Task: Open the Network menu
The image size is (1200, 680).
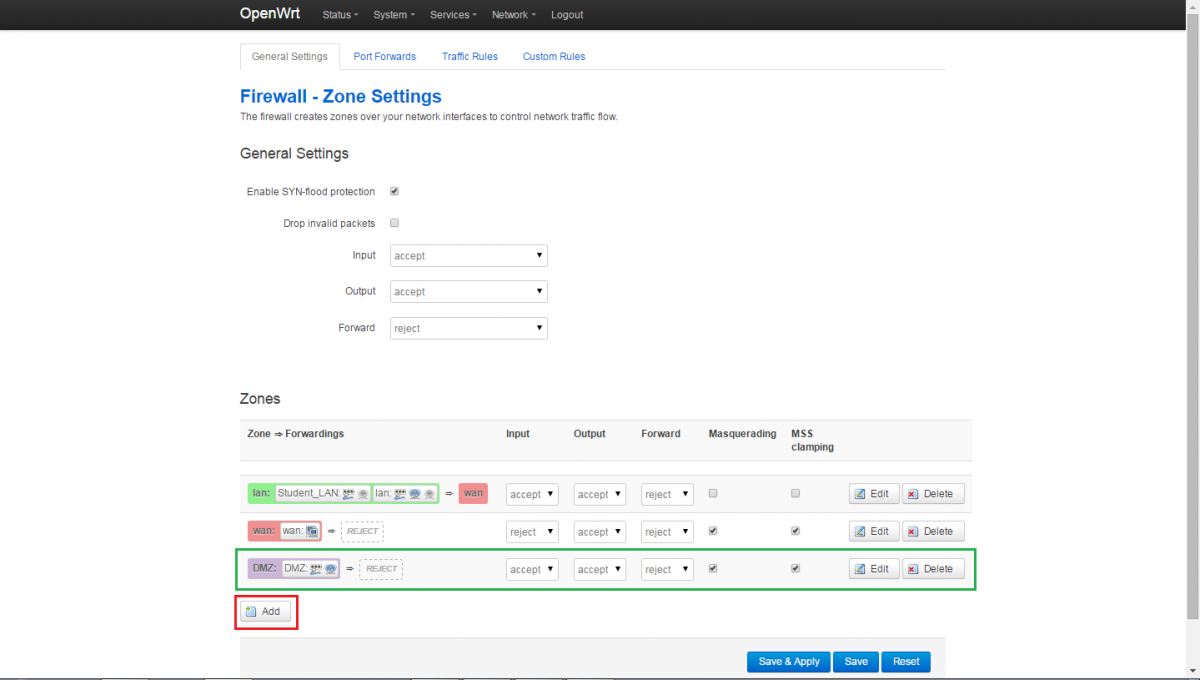Action: [513, 15]
